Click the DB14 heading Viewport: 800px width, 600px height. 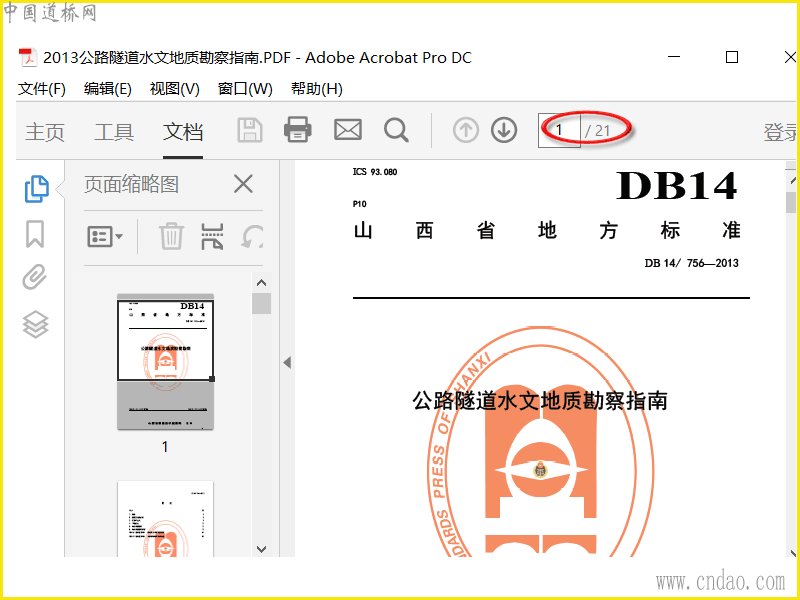point(676,185)
